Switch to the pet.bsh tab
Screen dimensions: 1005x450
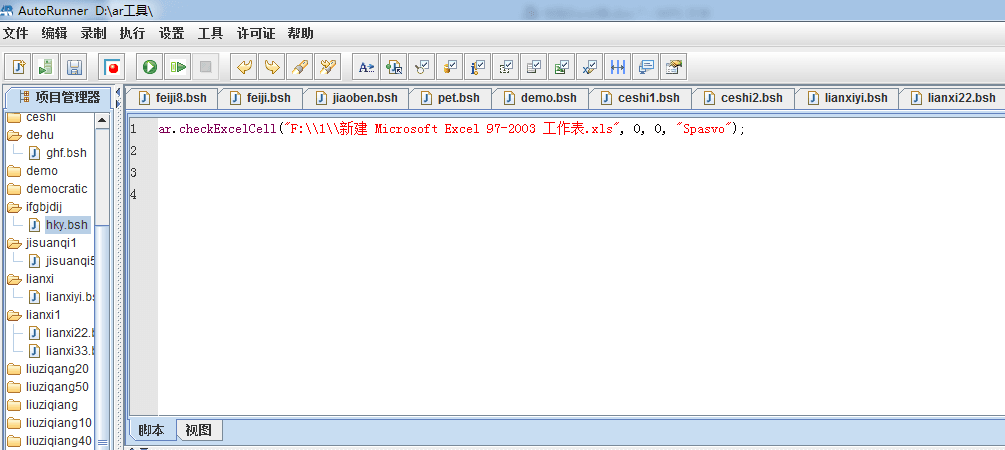450,98
